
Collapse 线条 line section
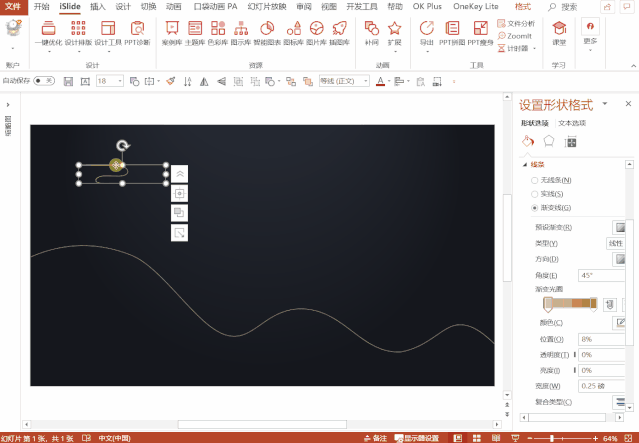[x=525, y=164]
